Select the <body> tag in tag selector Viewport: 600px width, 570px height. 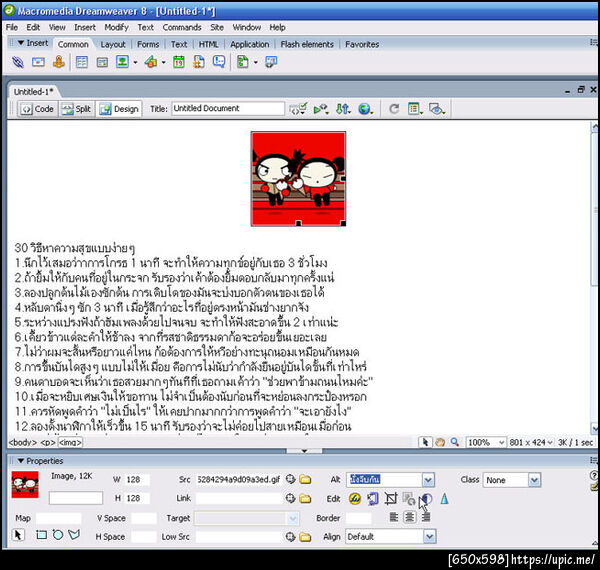click(x=23, y=442)
